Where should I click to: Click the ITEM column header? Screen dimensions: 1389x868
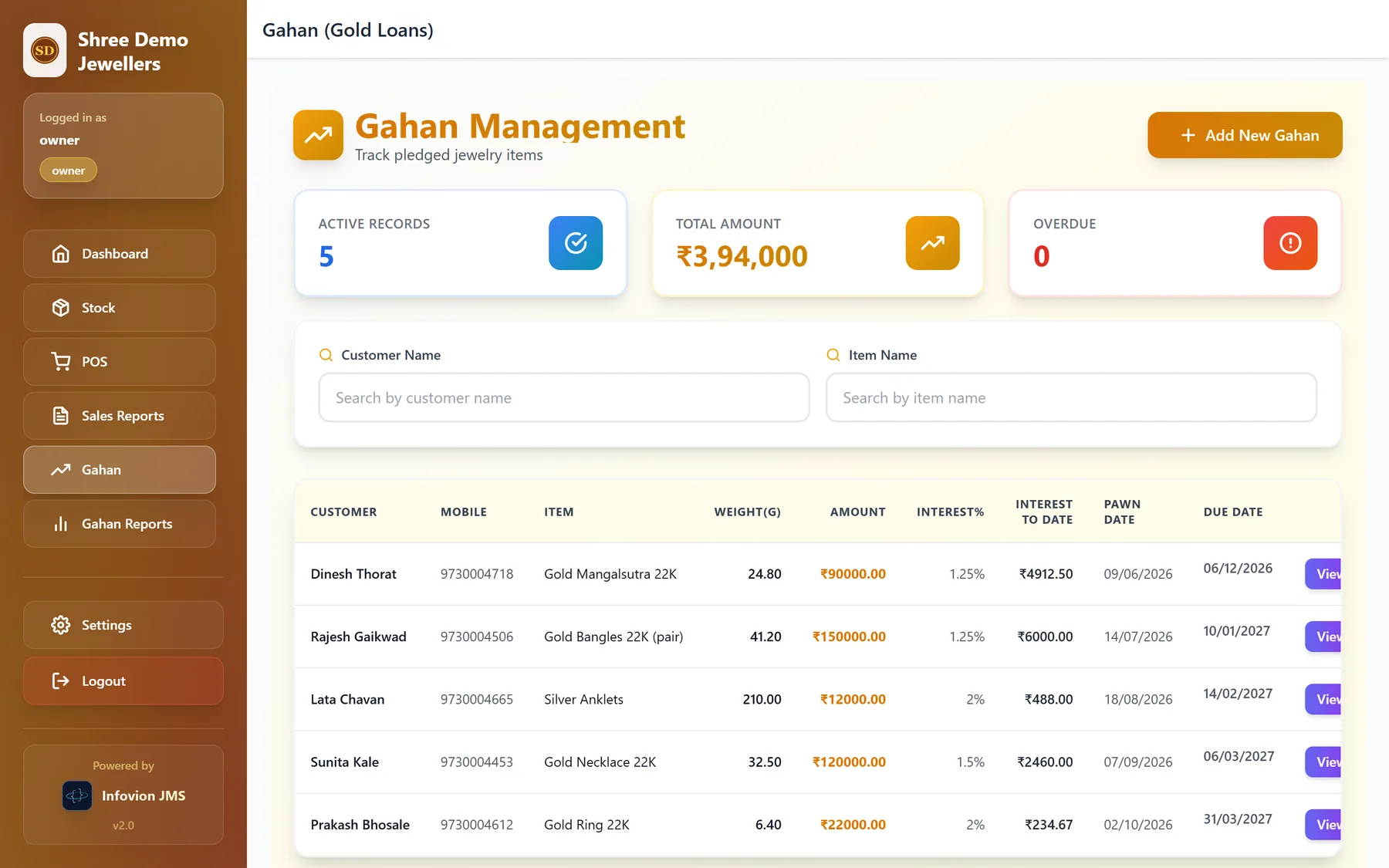(x=559, y=512)
